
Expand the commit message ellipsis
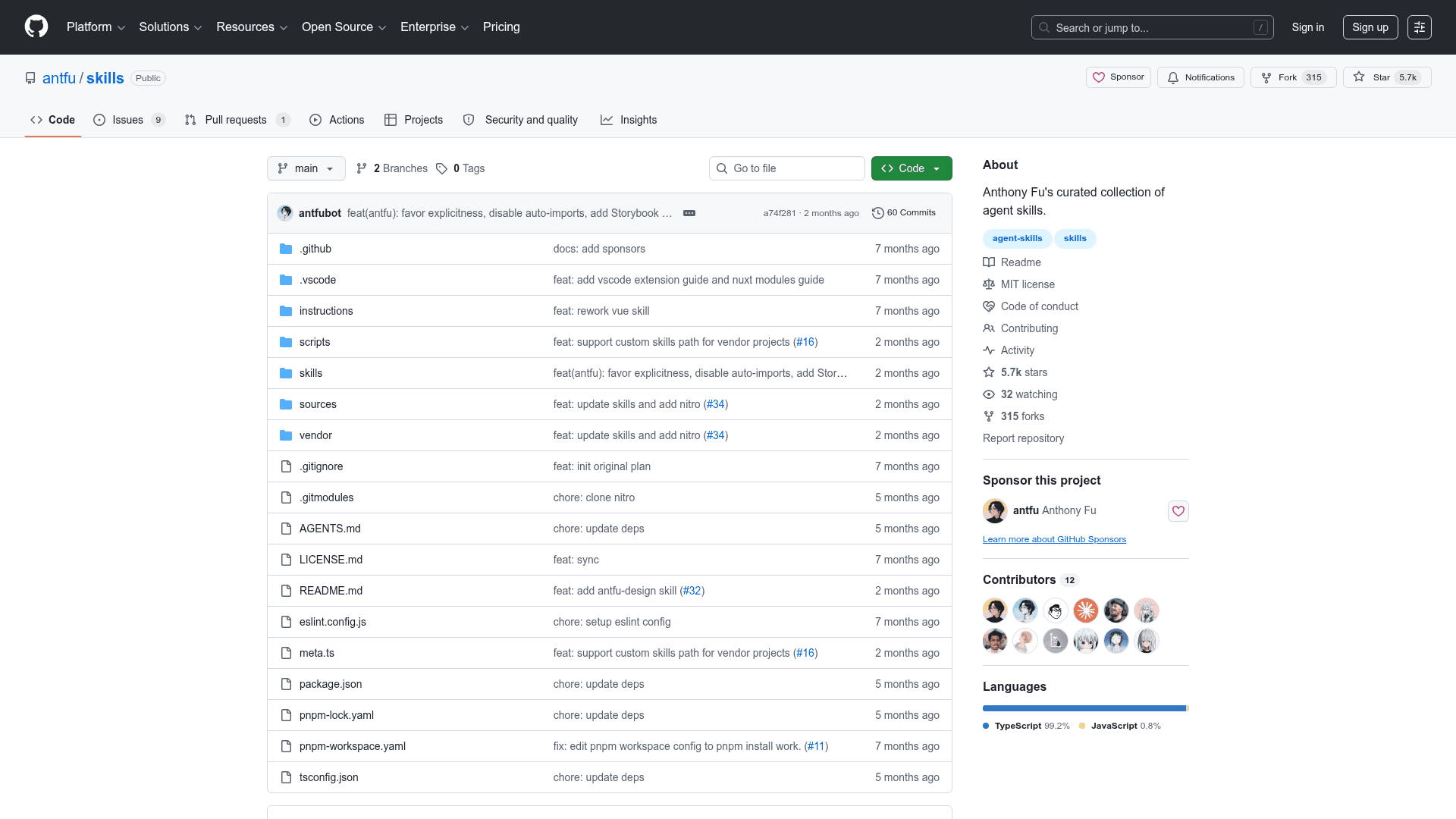pyautogui.click(x=689, y=213)
